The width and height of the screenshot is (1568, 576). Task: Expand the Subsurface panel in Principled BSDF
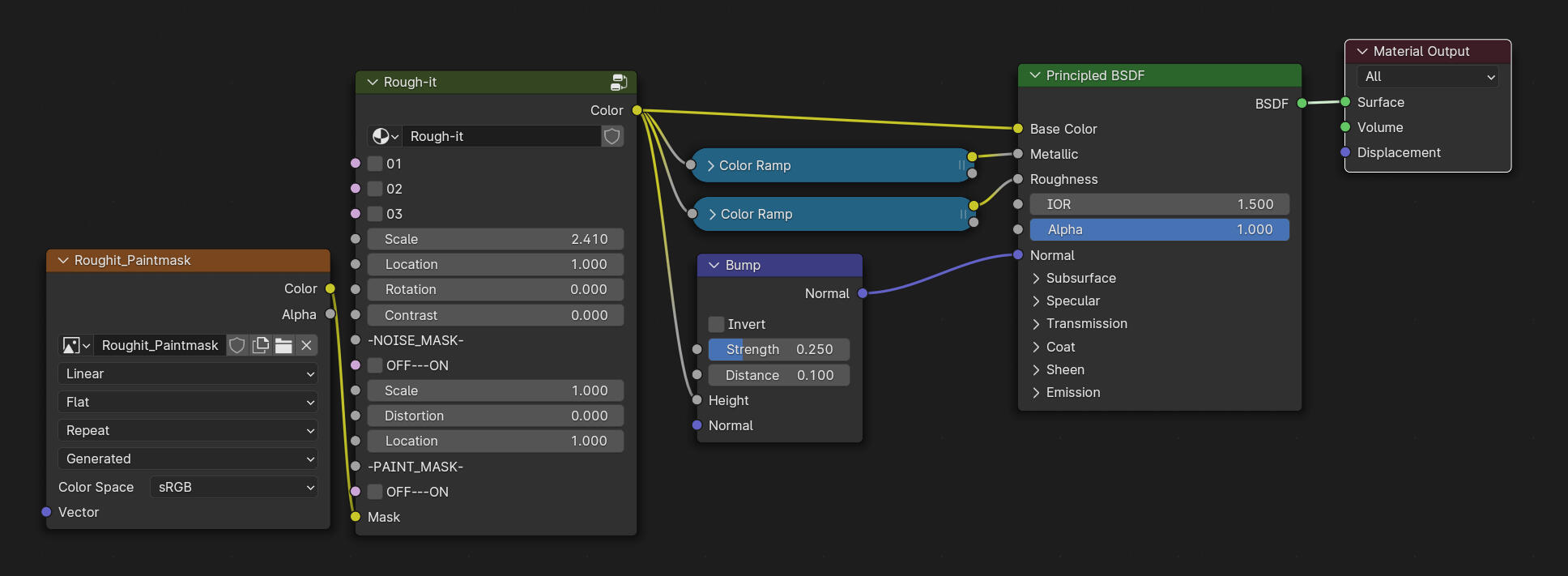(1037, 278)
